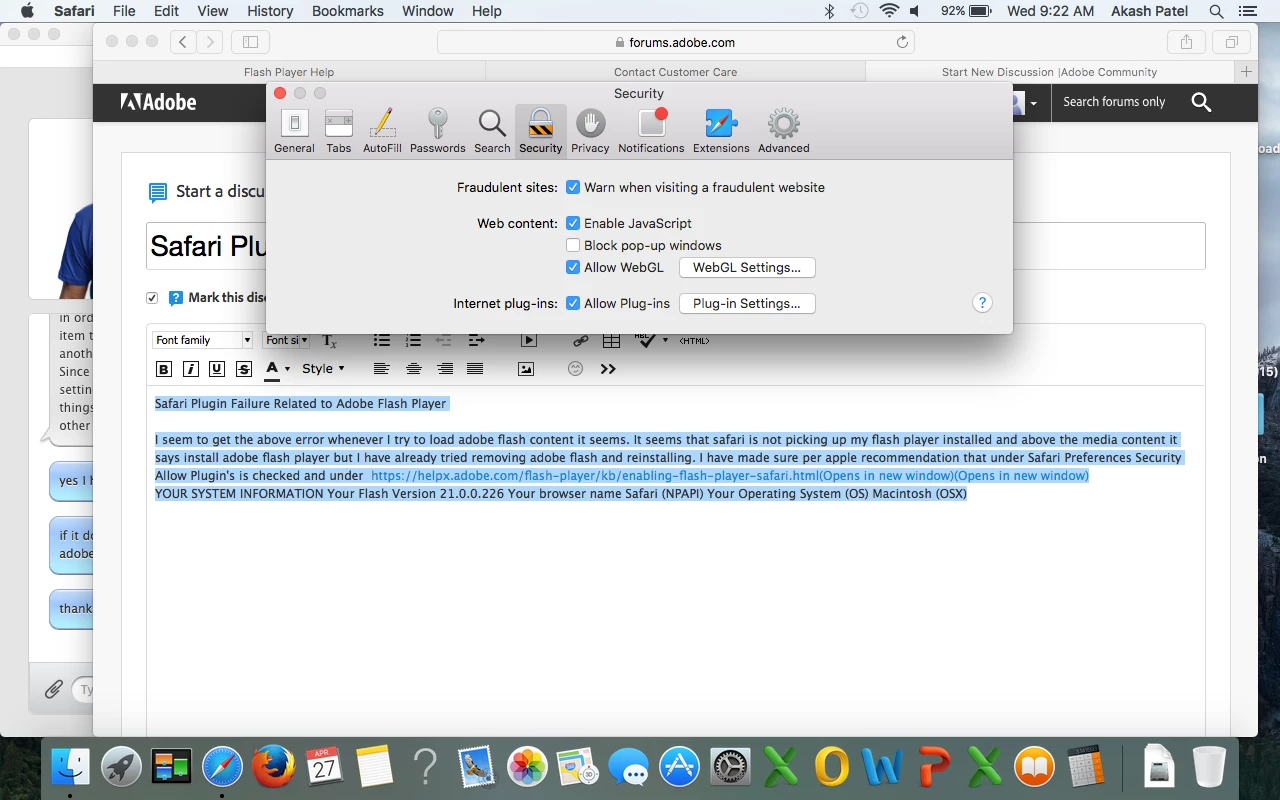Toggle the Mark this discussion checkbox

coord(152,297)
